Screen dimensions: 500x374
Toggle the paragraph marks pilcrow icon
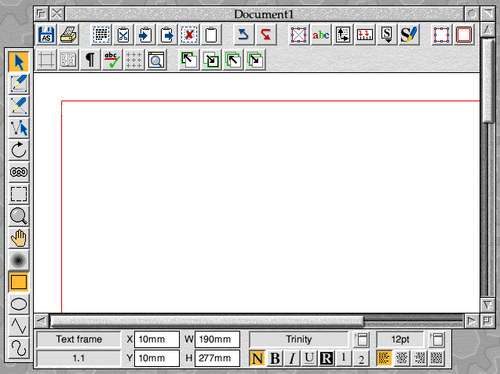[90, 60]
